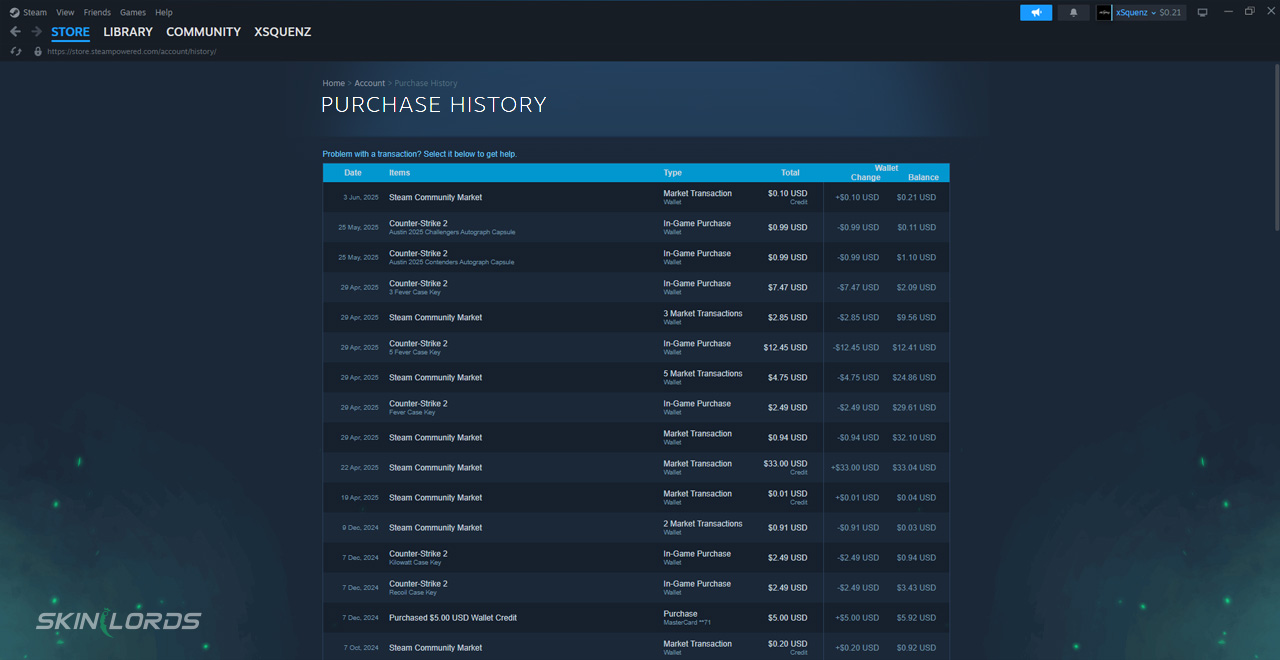
Task: Click the Type column header
Action: click(672, 172)
